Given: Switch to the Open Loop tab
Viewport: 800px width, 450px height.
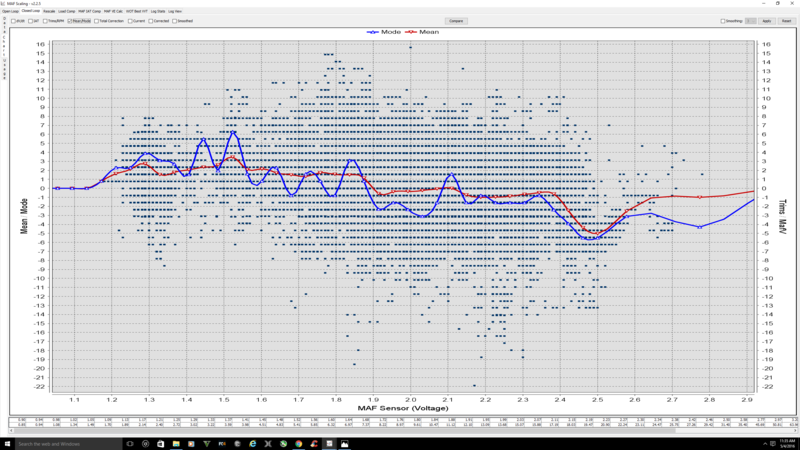Looking at the screenshot, I should pyautogui.click(x=10, y=11).
